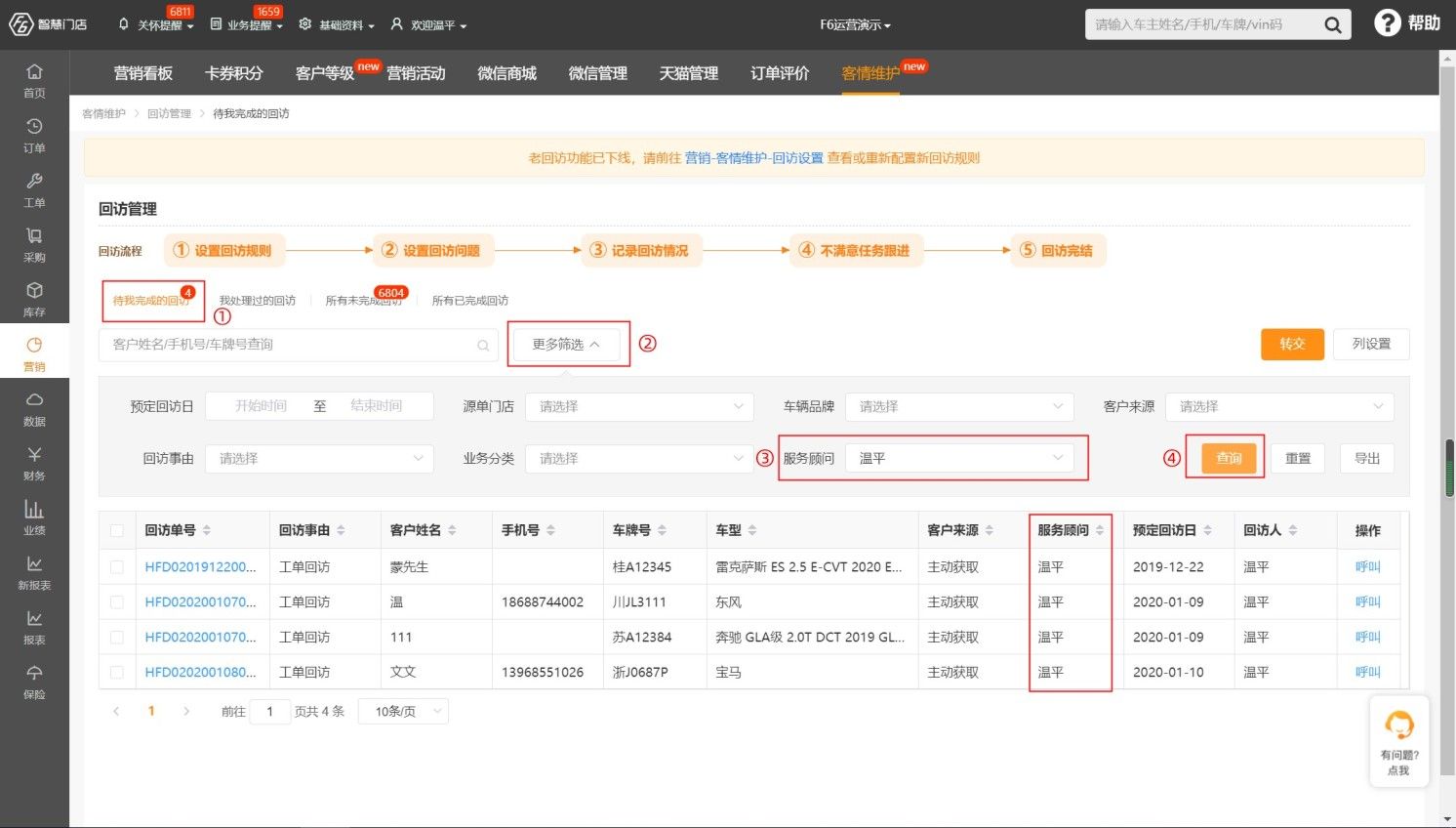Click the 导出 export button

1367,458
